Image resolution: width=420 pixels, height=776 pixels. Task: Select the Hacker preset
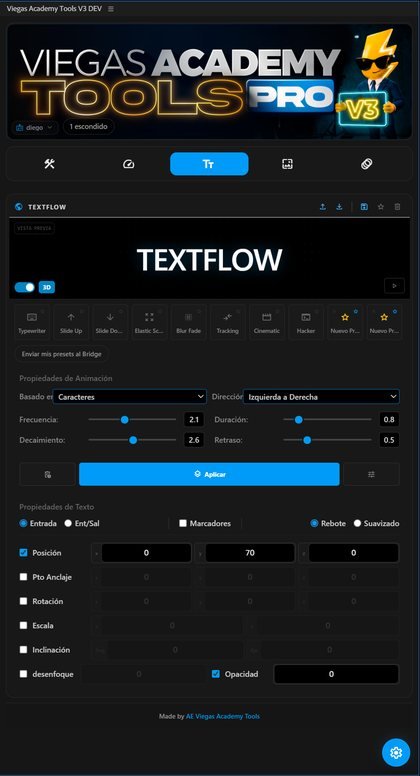(x=306, y=322)
